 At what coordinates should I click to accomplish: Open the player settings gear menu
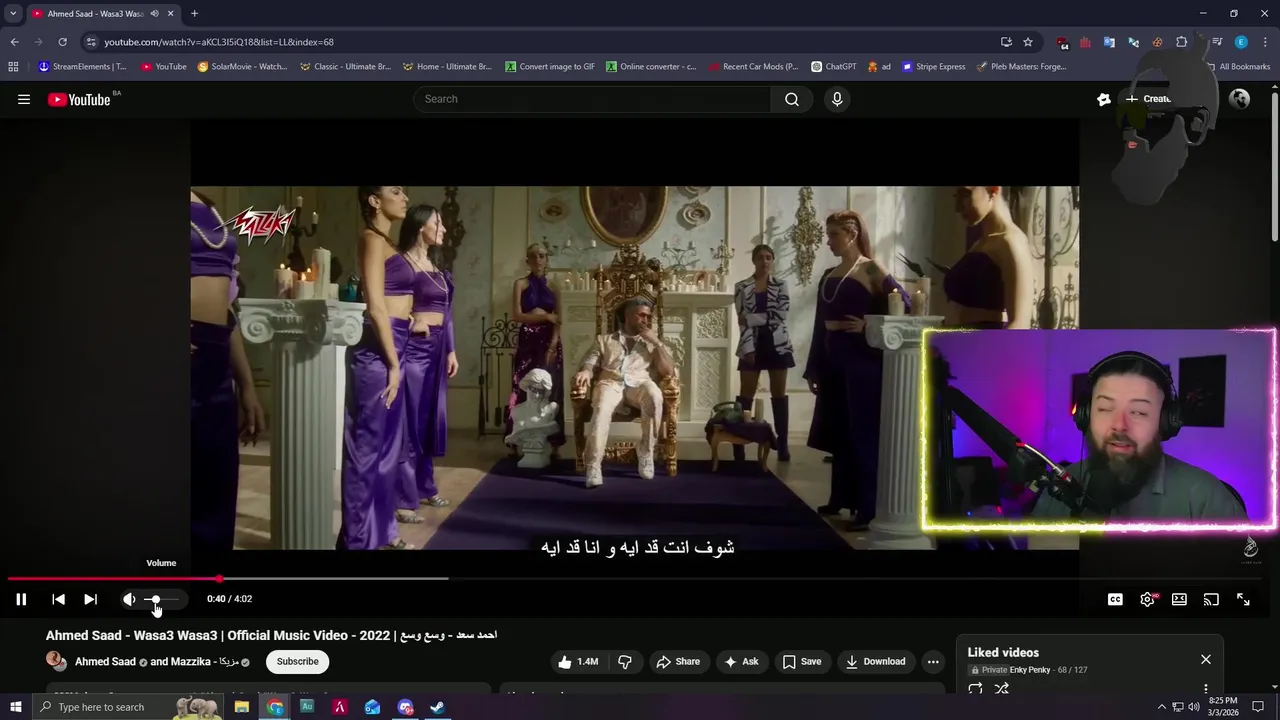pyautogui.click(x=1147, y=599)
